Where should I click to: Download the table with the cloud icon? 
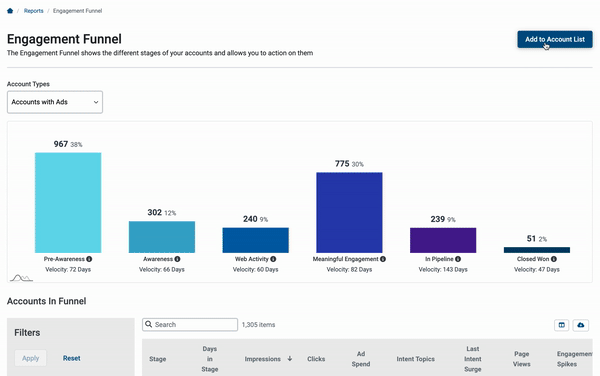[x=581, y=325]
